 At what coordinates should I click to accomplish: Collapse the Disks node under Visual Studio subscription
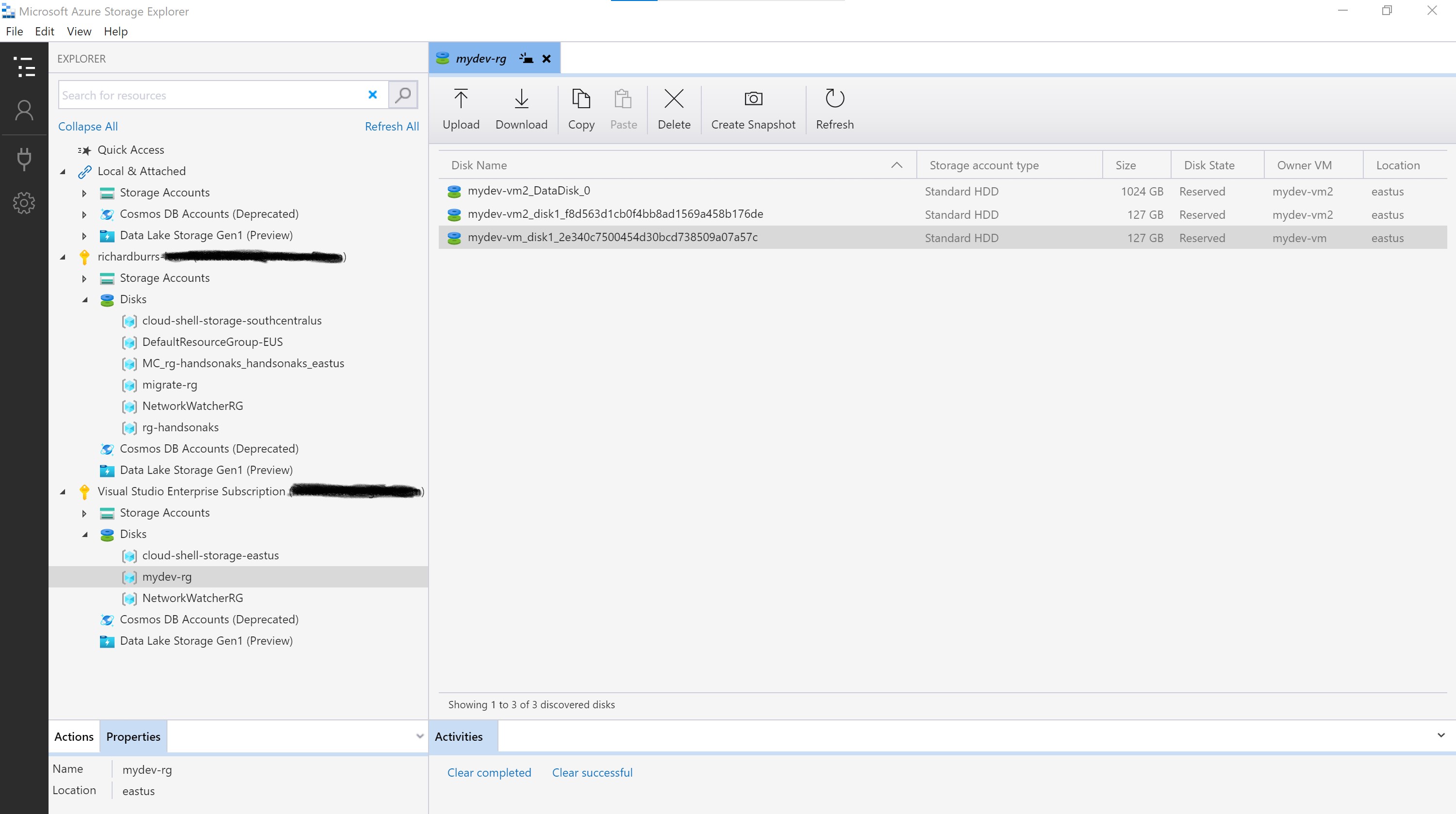pos(86,534)
